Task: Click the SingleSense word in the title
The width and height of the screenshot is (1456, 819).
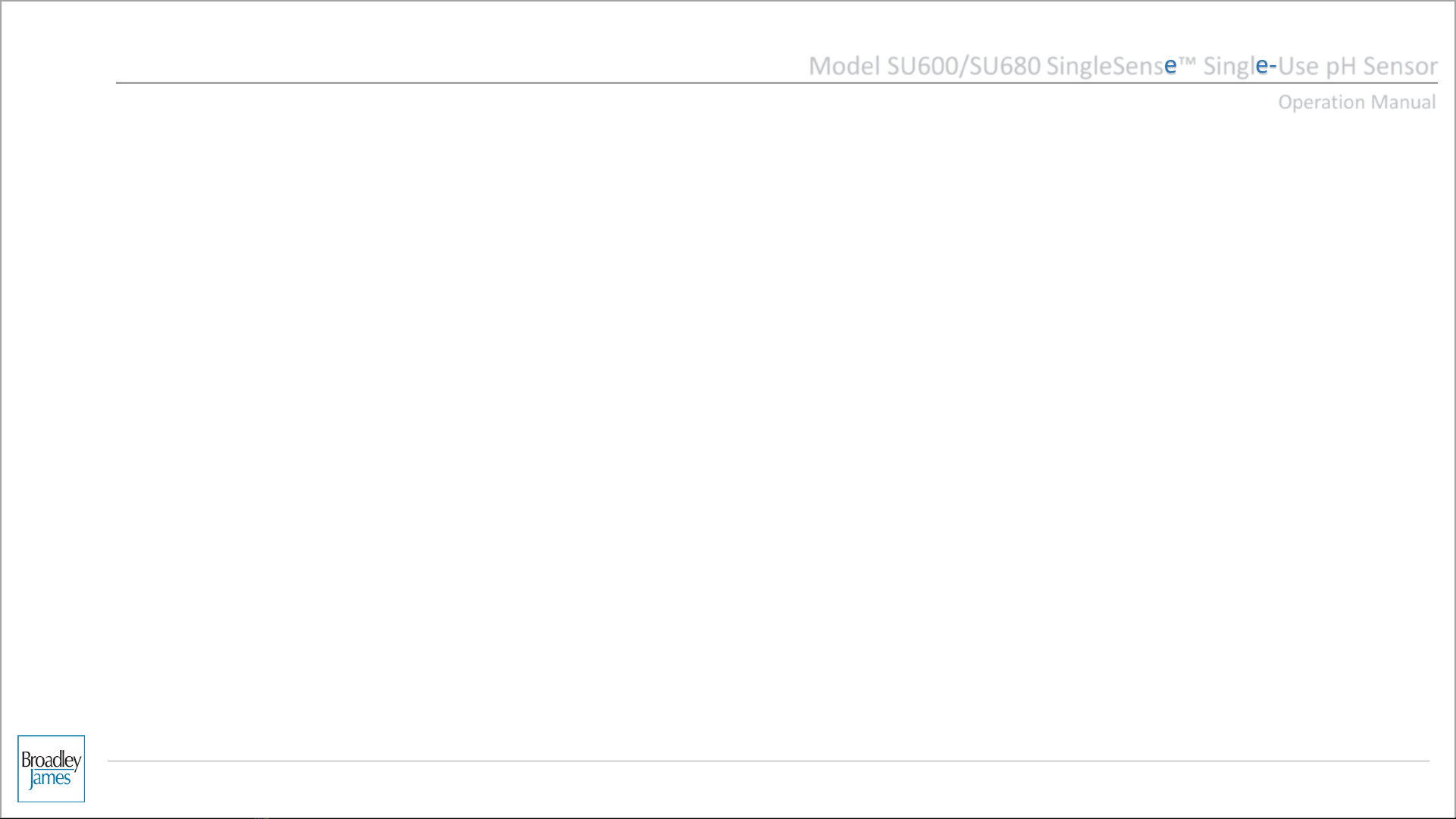Action: [1111, 67]
